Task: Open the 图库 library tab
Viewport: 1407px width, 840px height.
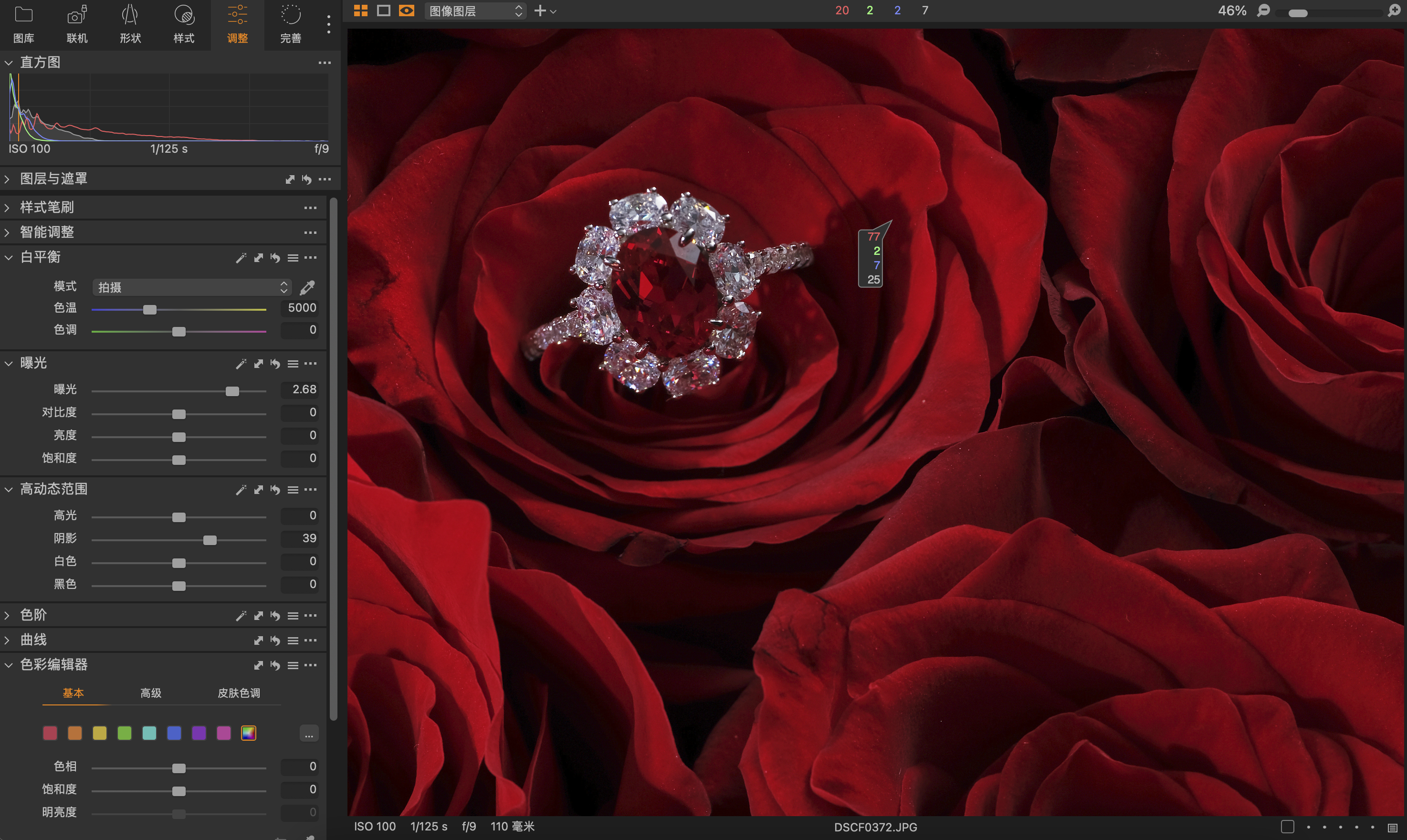Action: tap(24, 25)
